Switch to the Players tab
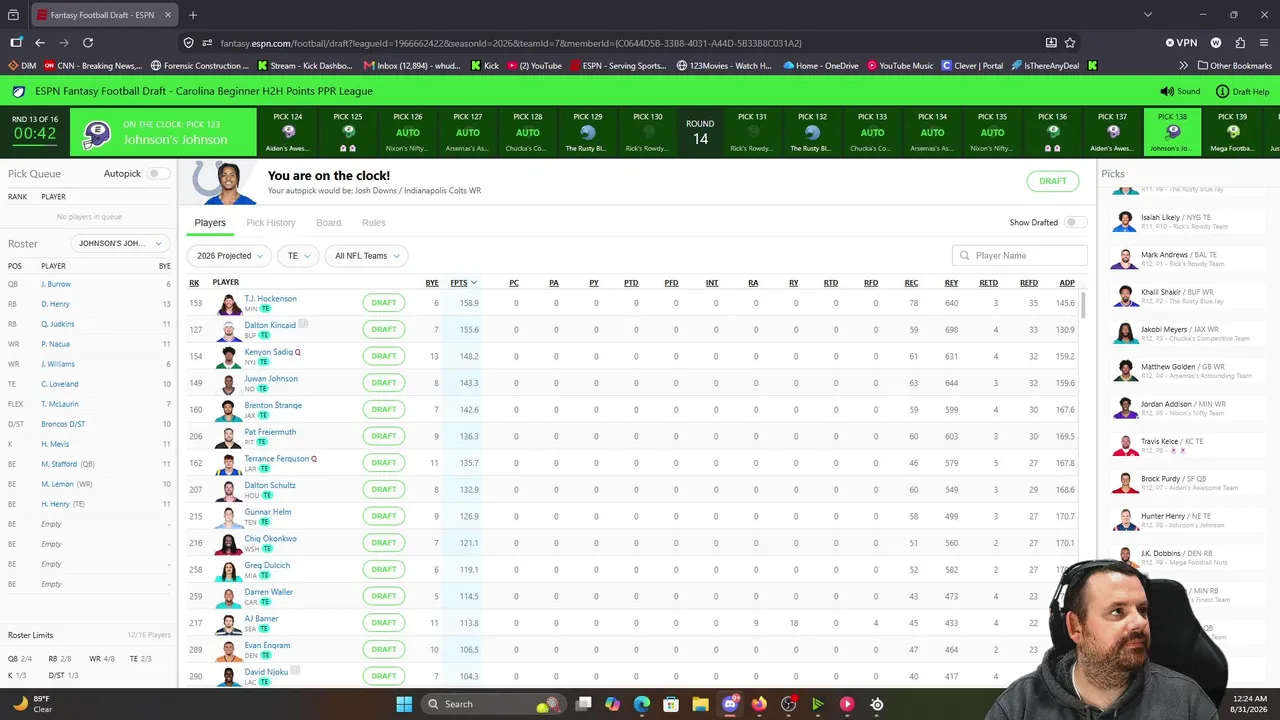 [210, 223]
